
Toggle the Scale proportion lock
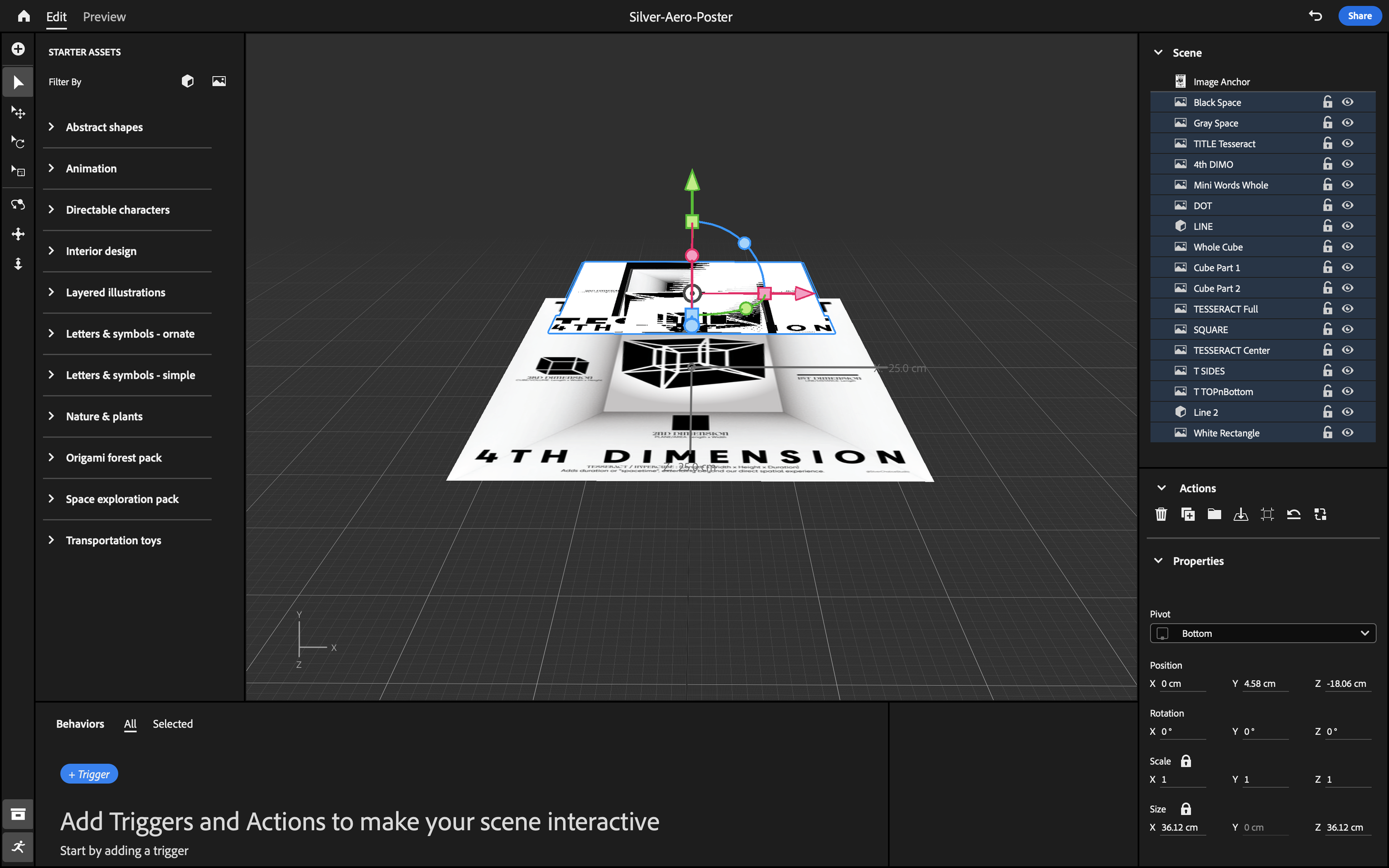coord(1186,761)
